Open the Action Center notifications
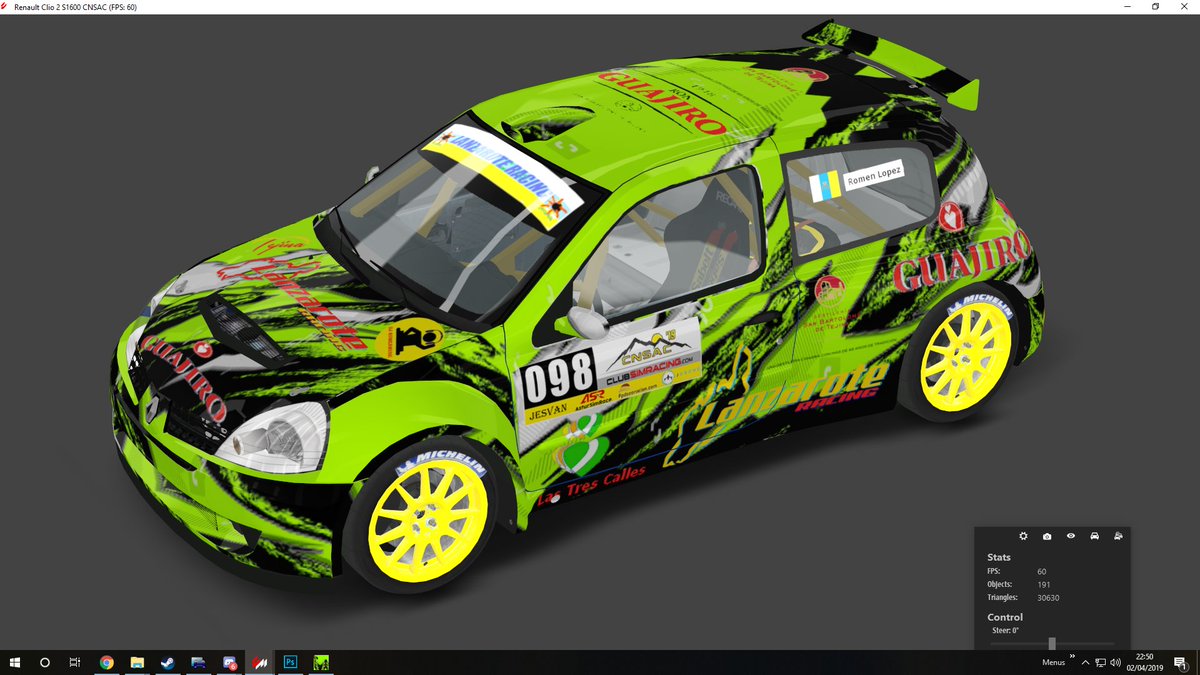The height and width of the screenshot is (675, 1200). pos(1180,662)
